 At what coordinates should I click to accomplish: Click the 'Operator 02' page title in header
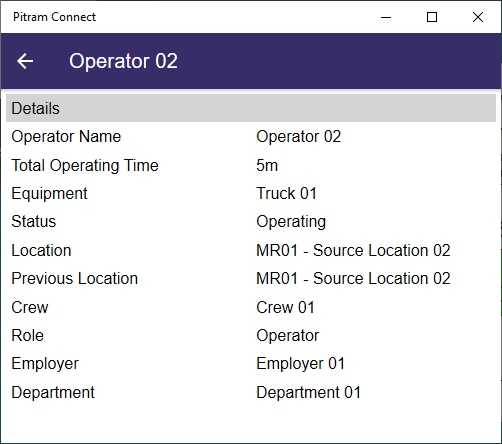click(123, 61)
